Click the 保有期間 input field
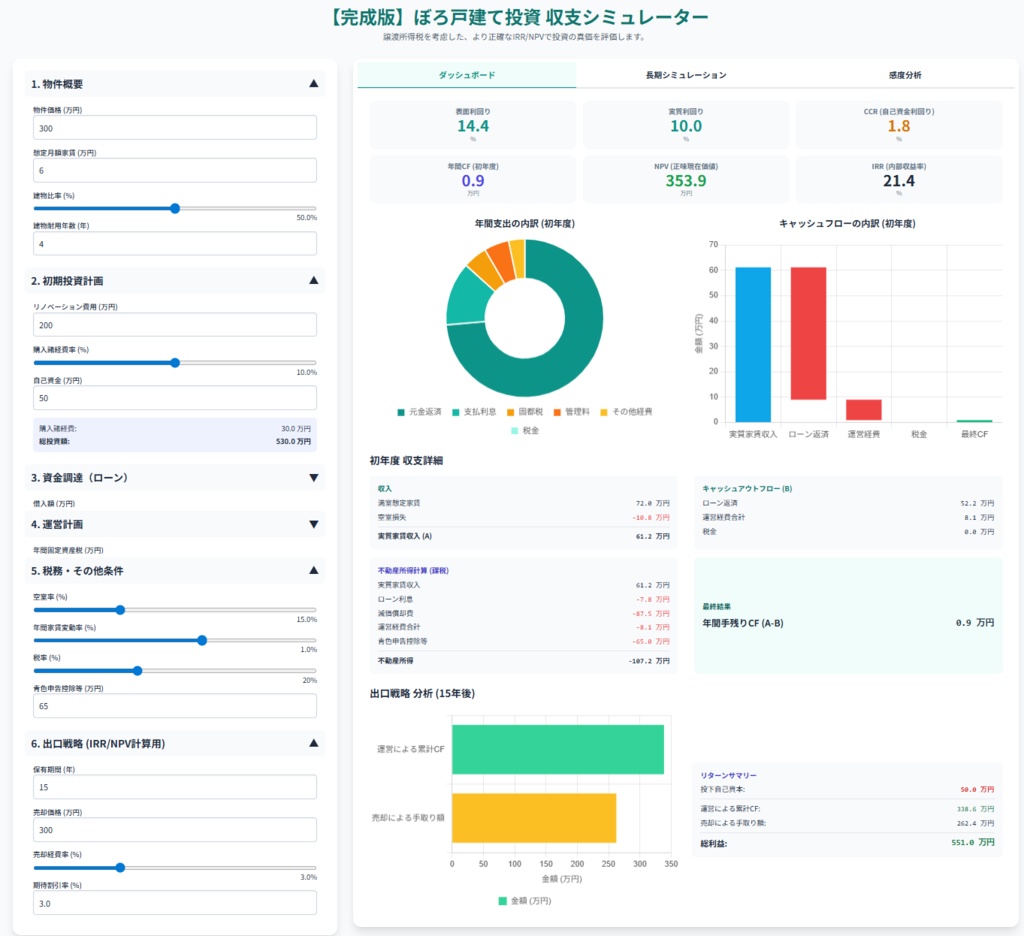The width and height of the screenshot is (1024, 936). [175, 787]
